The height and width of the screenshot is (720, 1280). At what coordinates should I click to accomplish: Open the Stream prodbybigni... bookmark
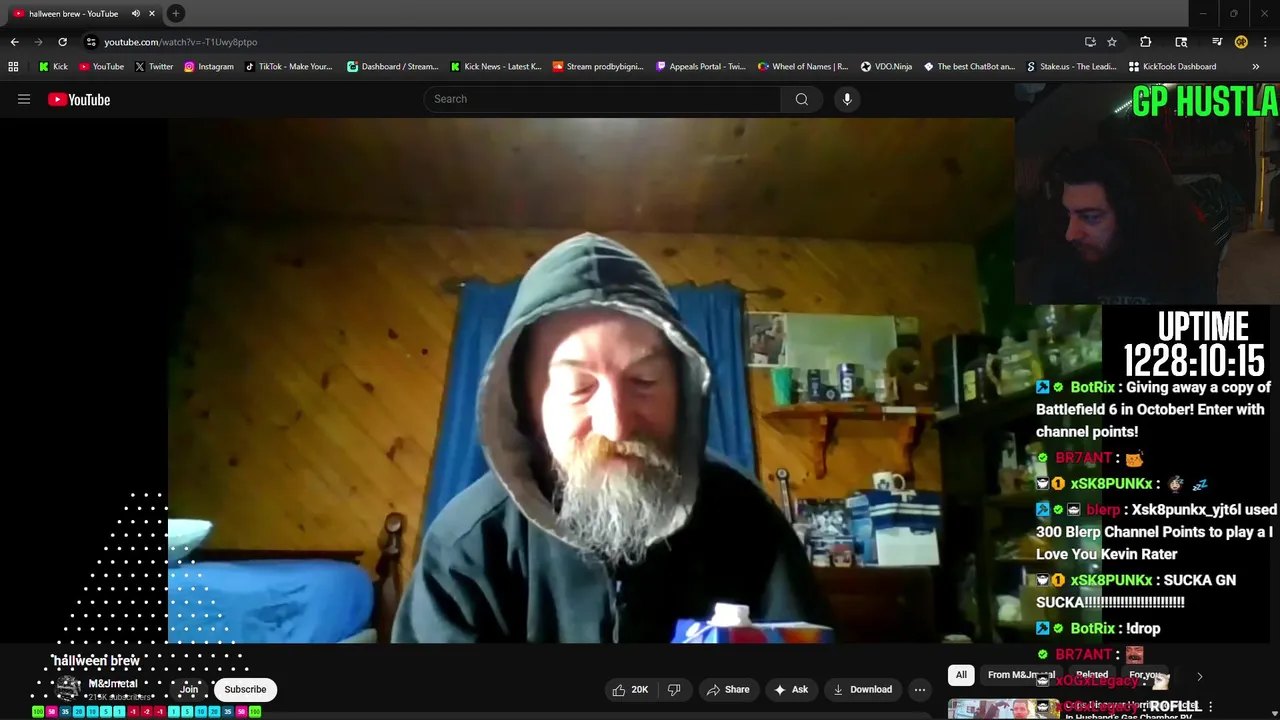point(599,67)
